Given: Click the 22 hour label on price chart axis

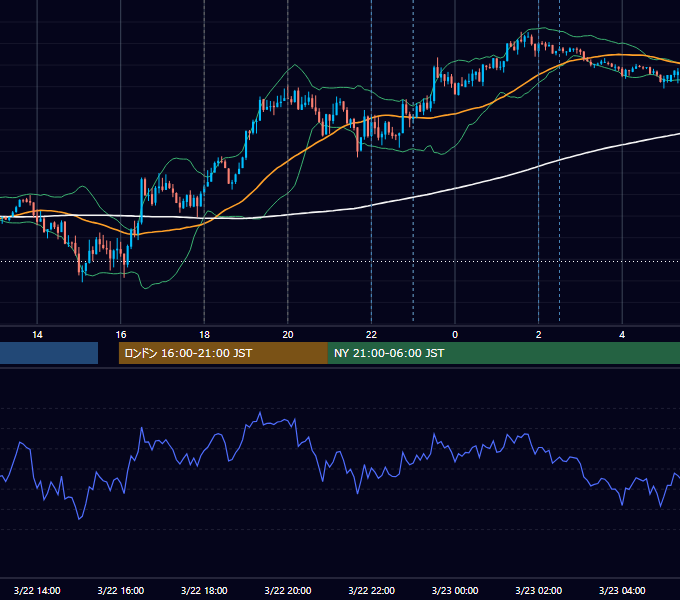Looking at the screenshot, I should click(371, 335).
